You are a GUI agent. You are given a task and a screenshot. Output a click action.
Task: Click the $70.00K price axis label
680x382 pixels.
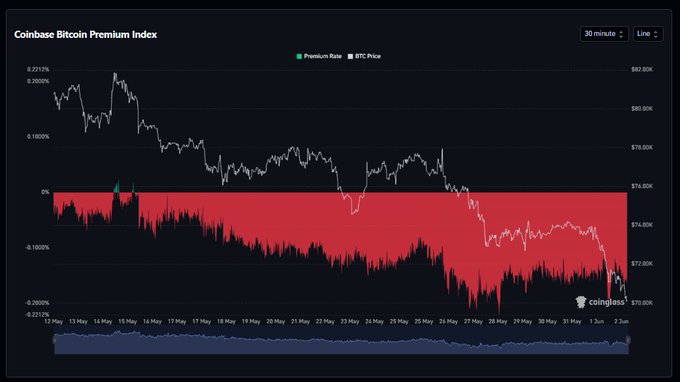[642, 303]
